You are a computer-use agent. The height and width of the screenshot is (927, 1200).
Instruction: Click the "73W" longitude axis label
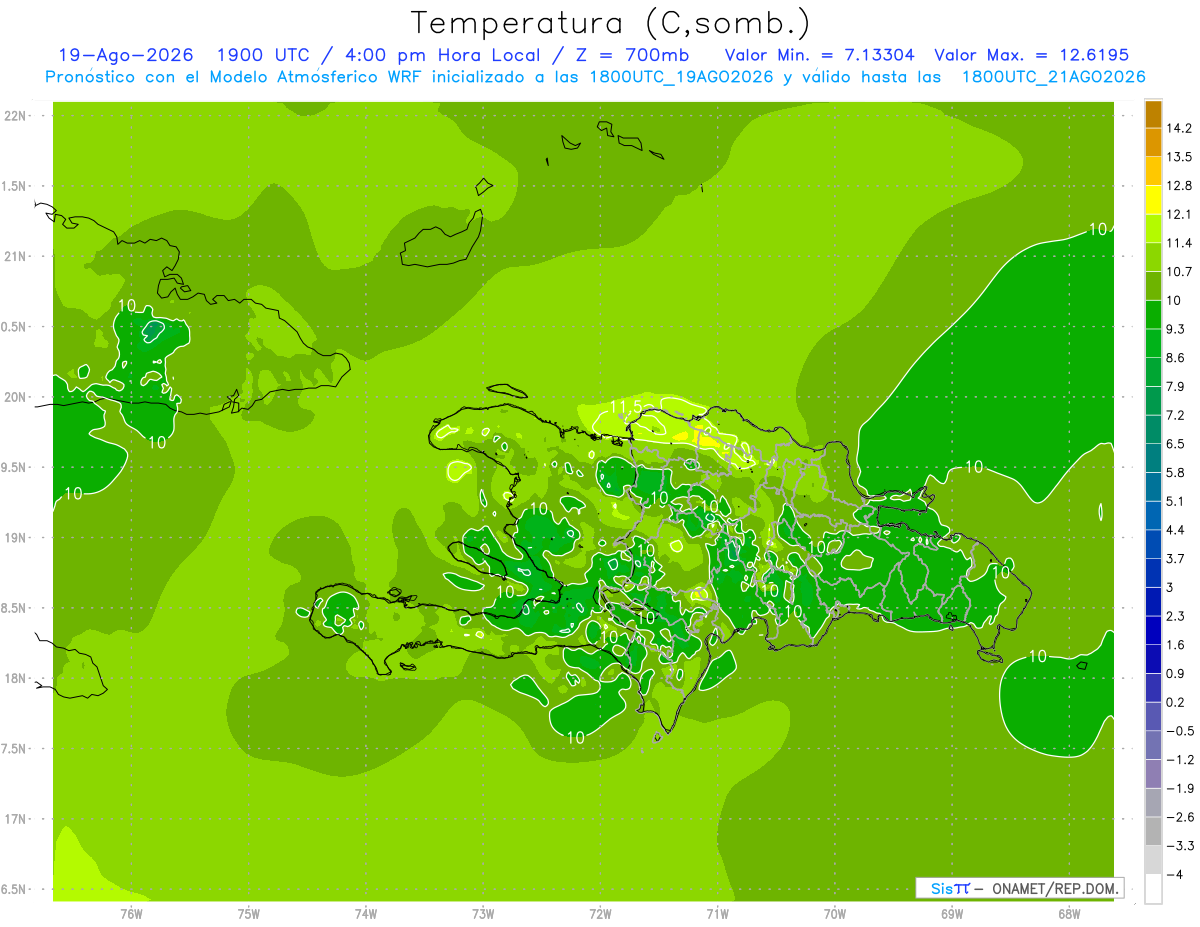pyautogui.click(x=483, y=913)
